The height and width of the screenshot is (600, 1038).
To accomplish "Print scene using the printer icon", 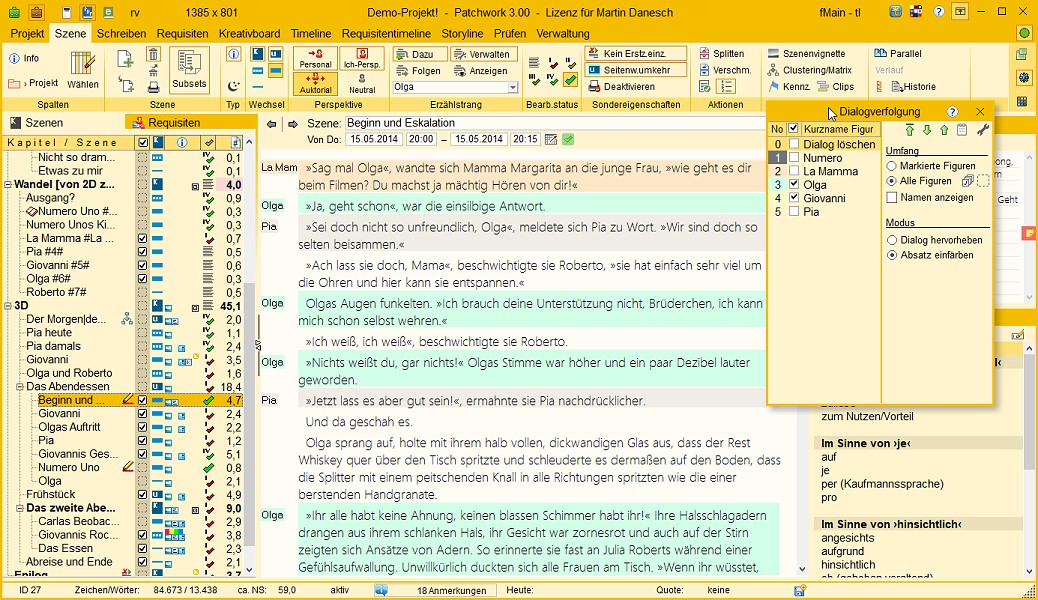I will 153,87.
